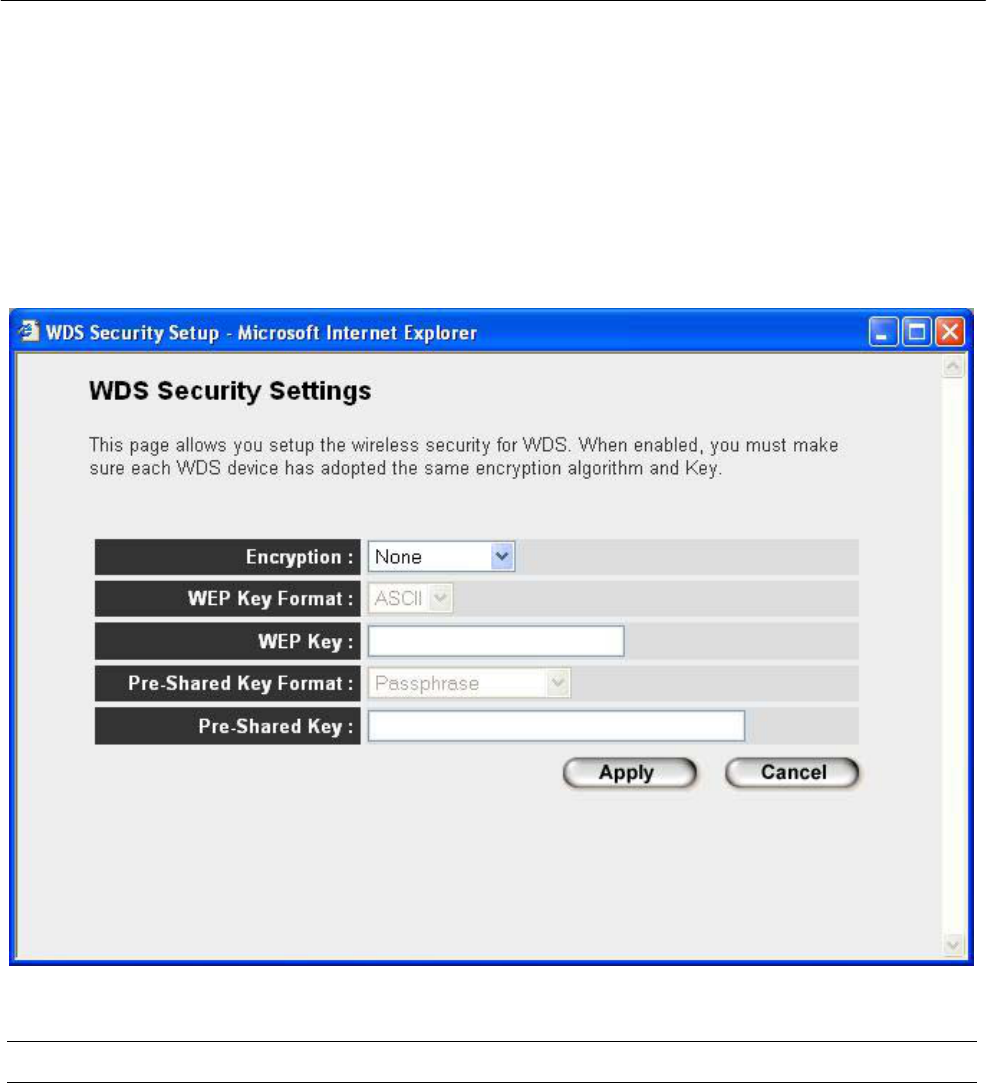Click the Internet Explorer page icon in title bar

29,331
